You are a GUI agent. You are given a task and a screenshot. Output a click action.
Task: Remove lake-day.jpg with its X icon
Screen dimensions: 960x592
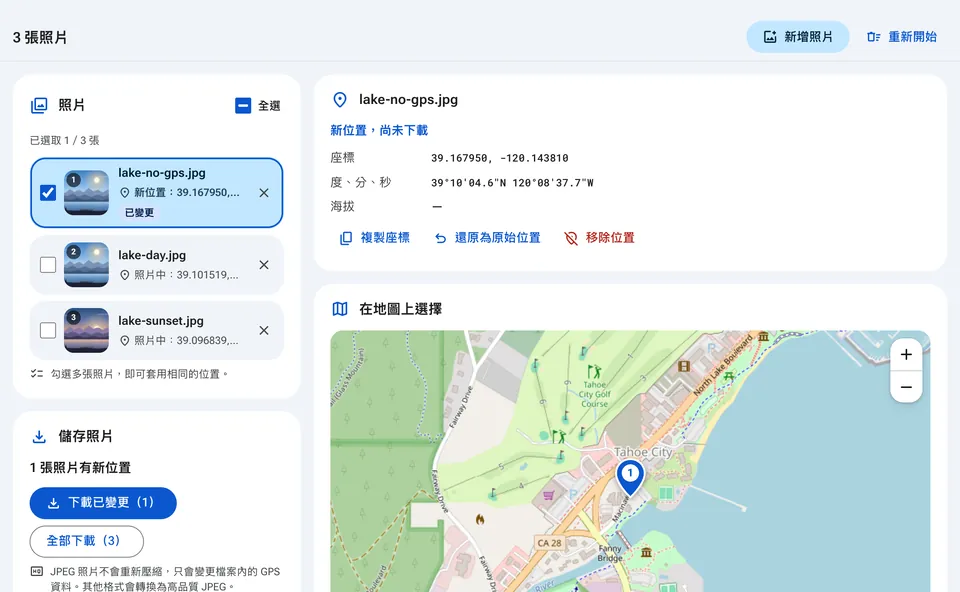pos(264,265)
